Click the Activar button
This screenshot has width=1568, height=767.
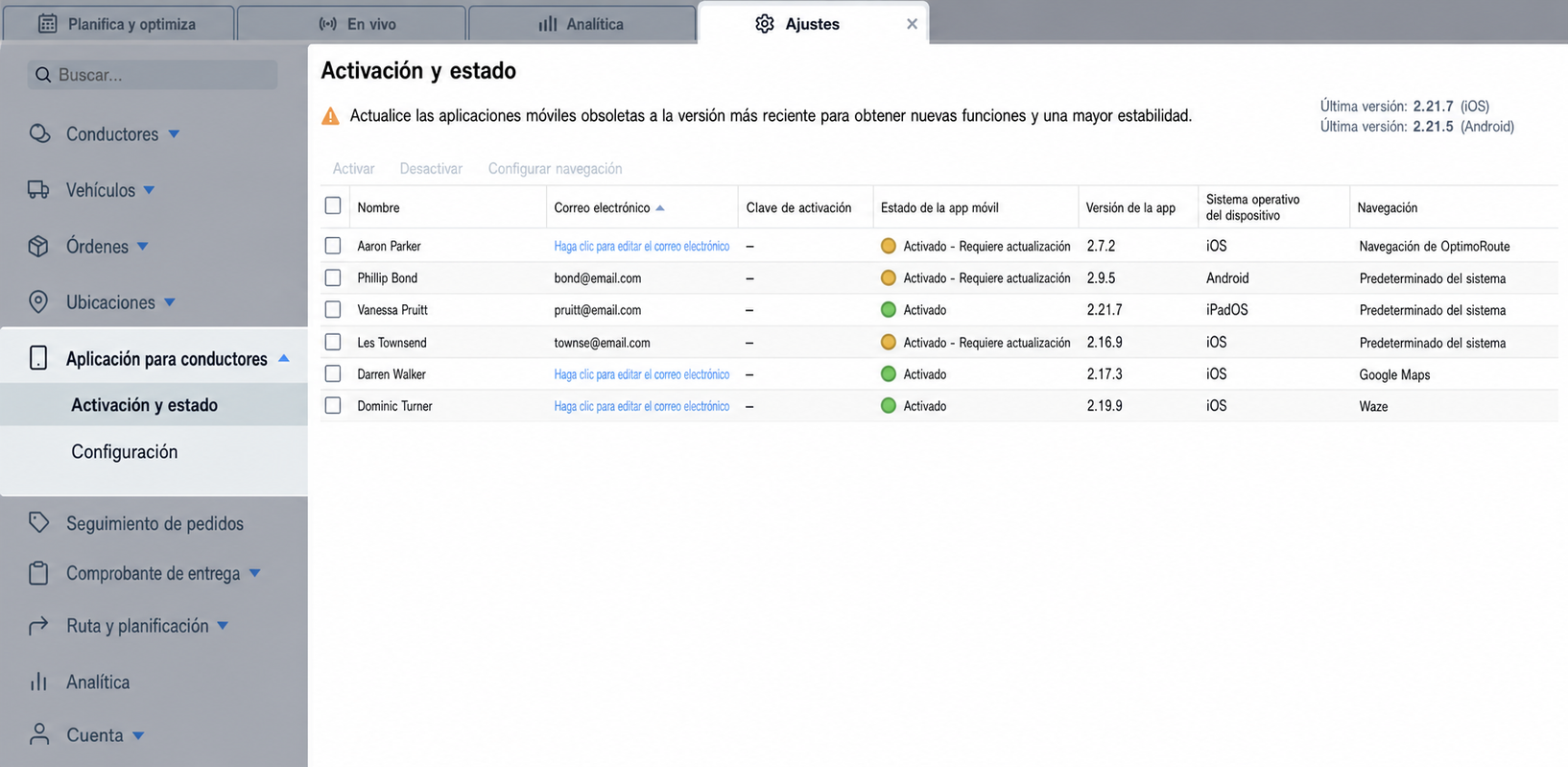353,169
